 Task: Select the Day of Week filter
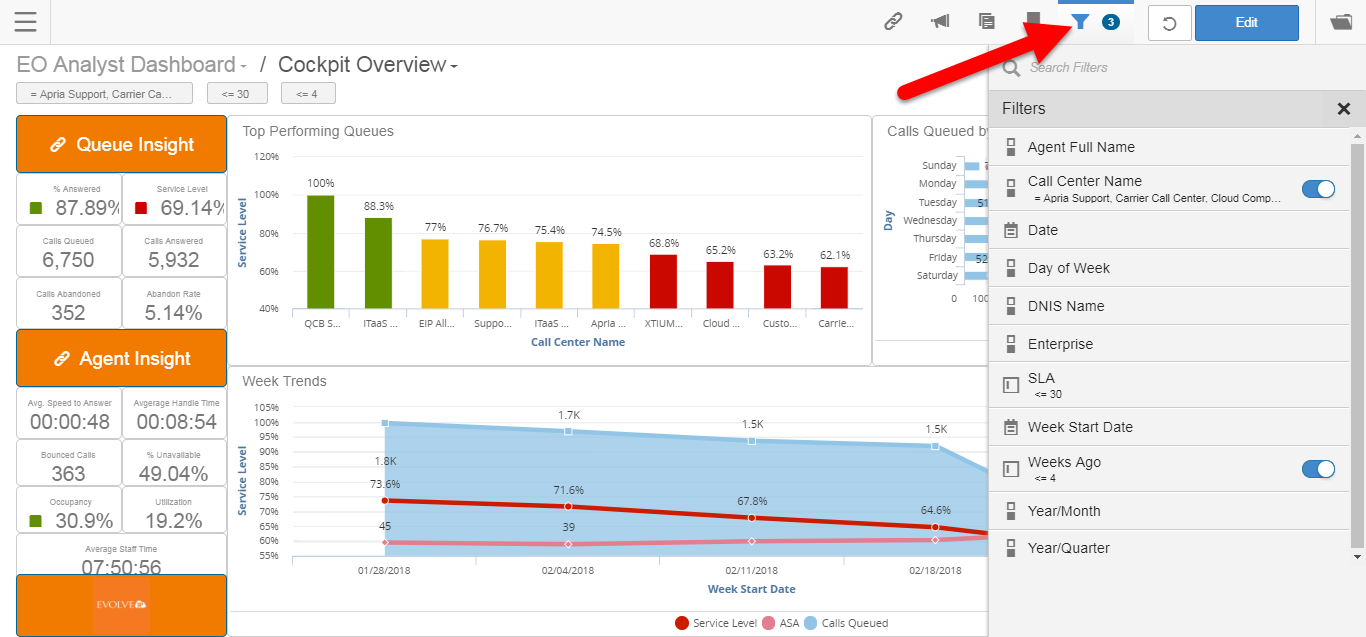(1068, 268)
